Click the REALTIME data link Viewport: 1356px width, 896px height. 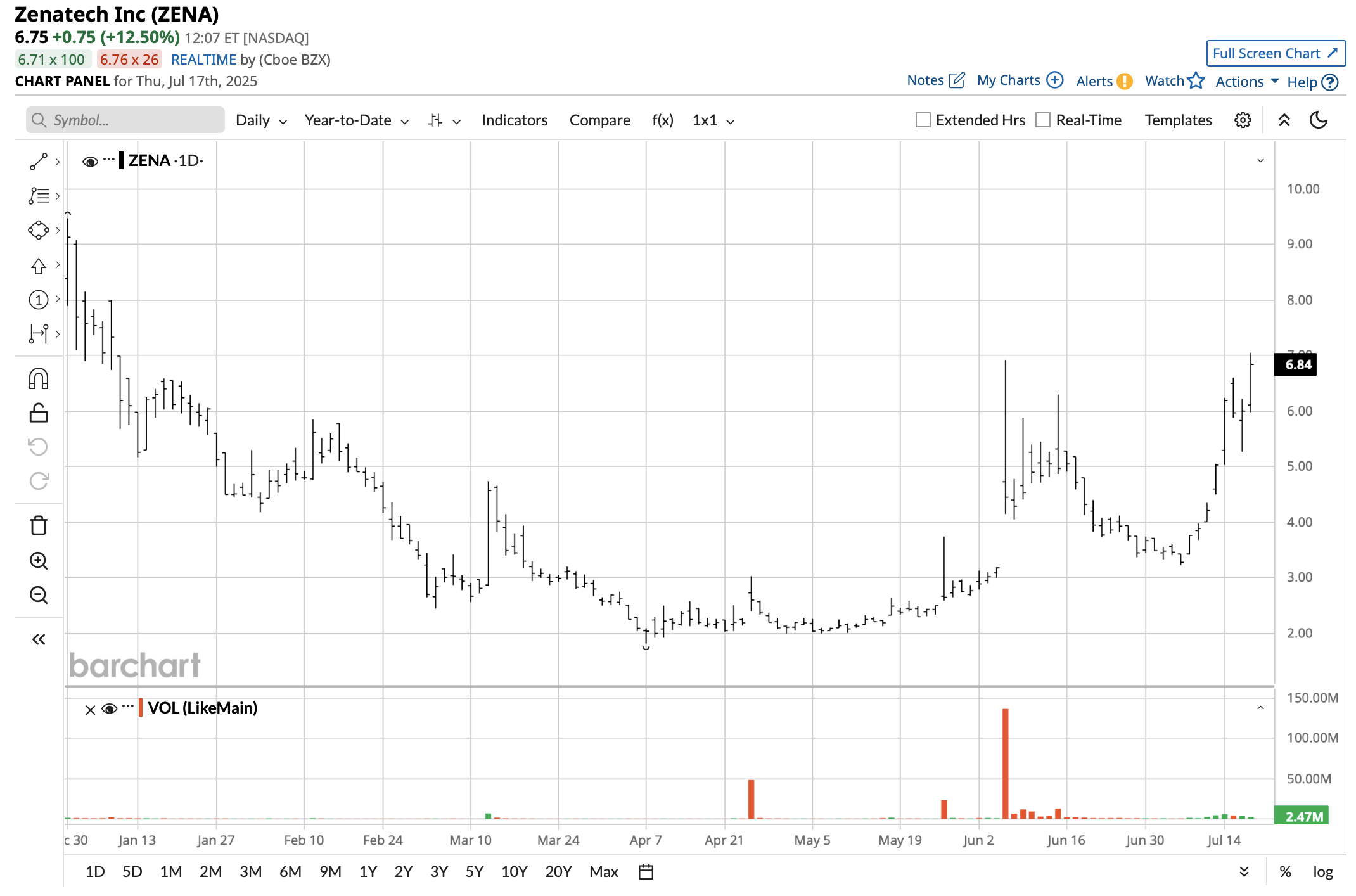point(203,60)
